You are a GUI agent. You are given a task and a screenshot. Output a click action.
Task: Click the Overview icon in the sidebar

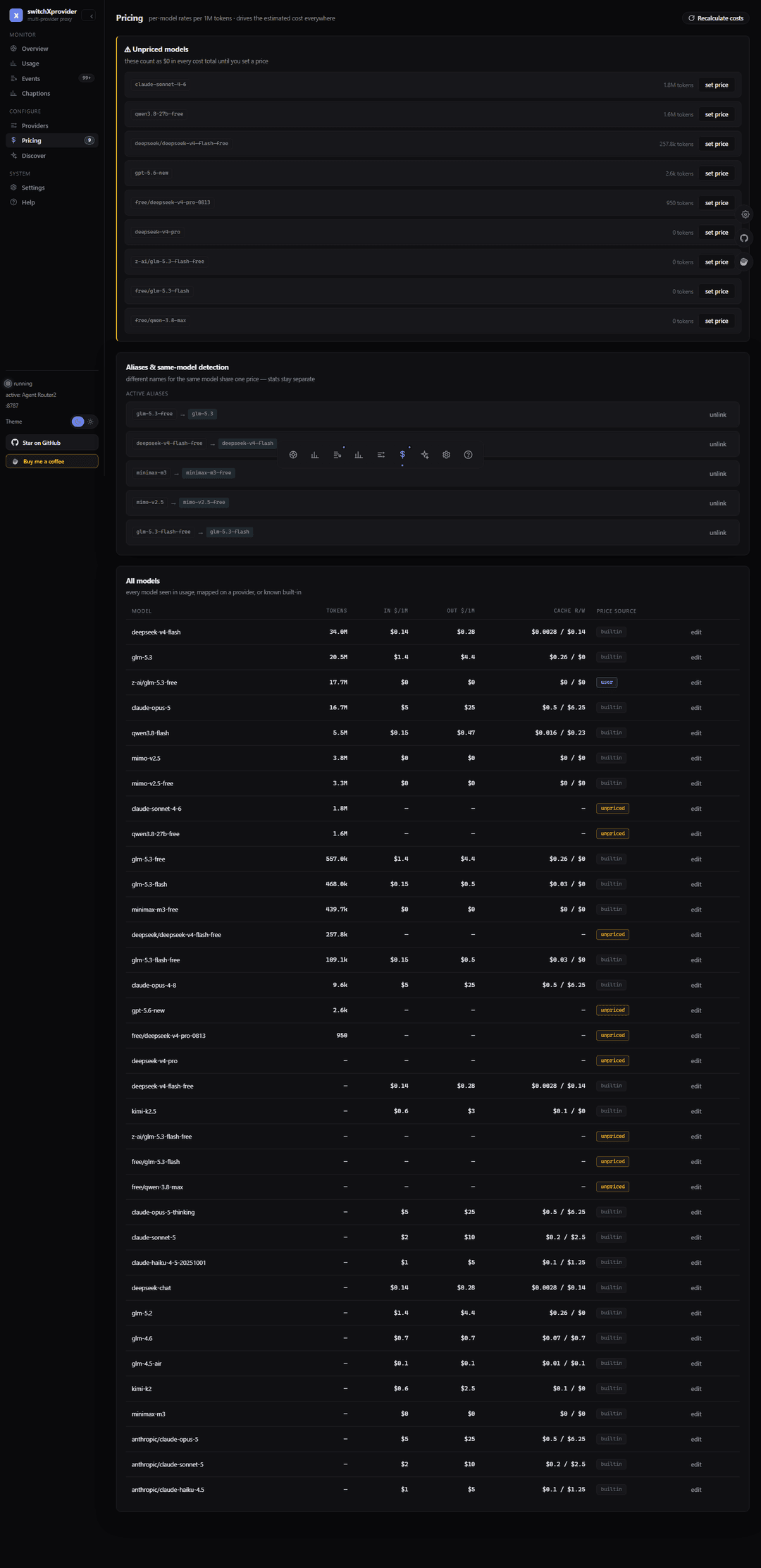13,49
